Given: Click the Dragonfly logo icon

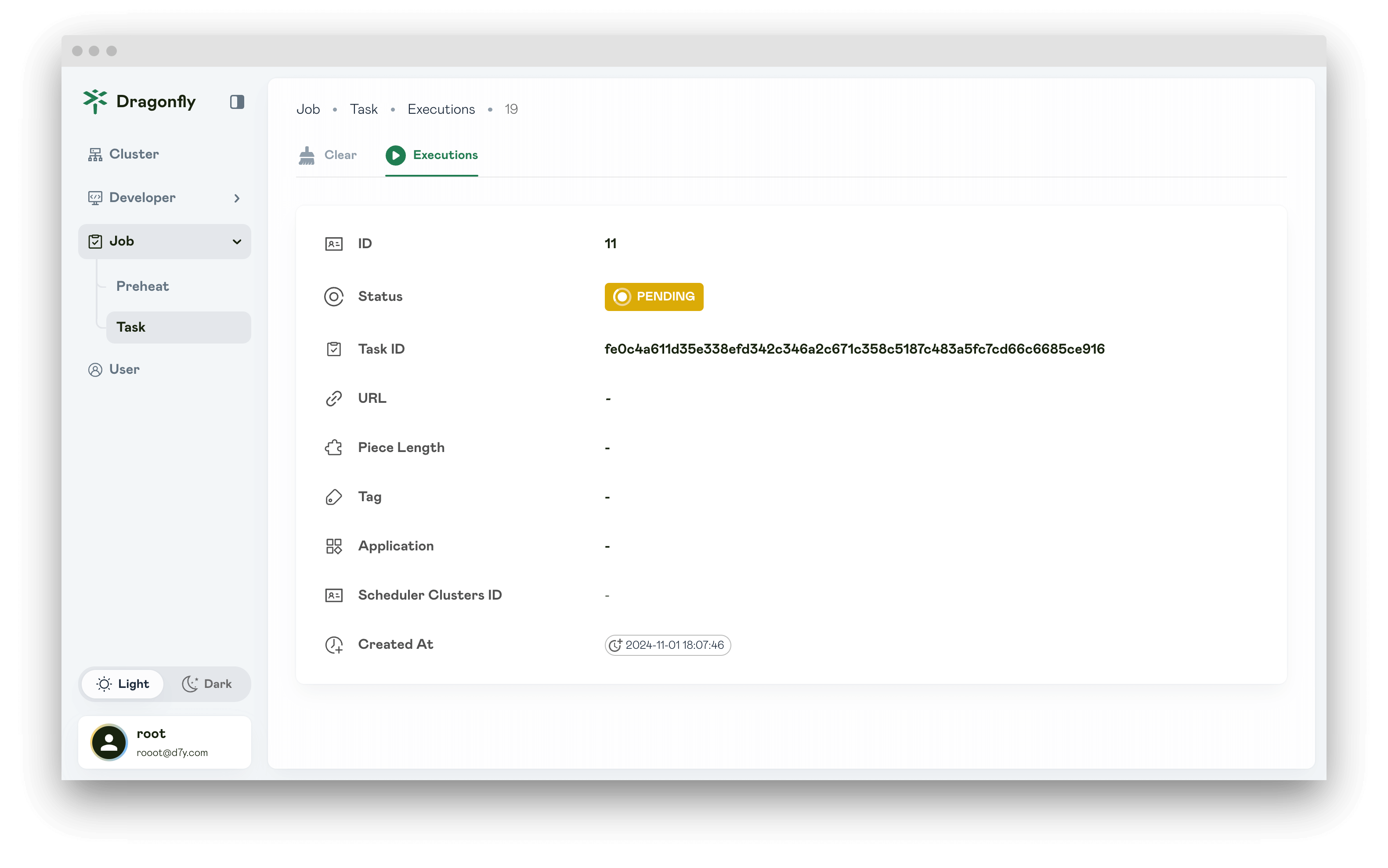Looking at the screenshot, I should click(95, 101).
